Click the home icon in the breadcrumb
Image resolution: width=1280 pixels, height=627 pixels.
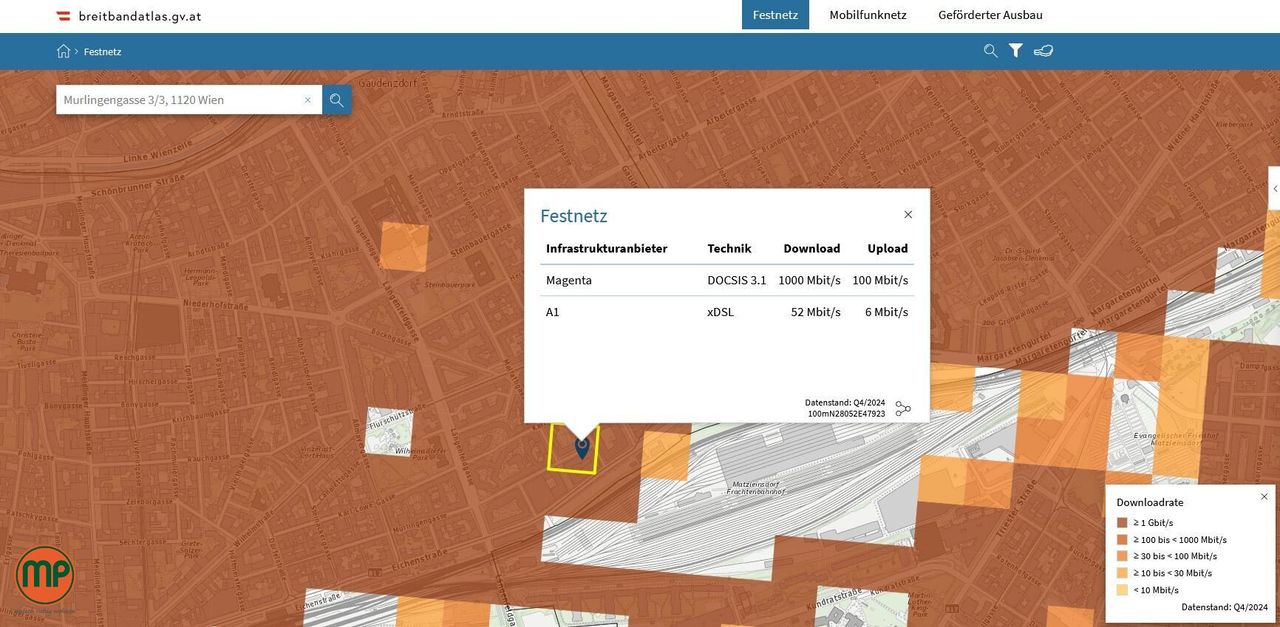point(63,51)
